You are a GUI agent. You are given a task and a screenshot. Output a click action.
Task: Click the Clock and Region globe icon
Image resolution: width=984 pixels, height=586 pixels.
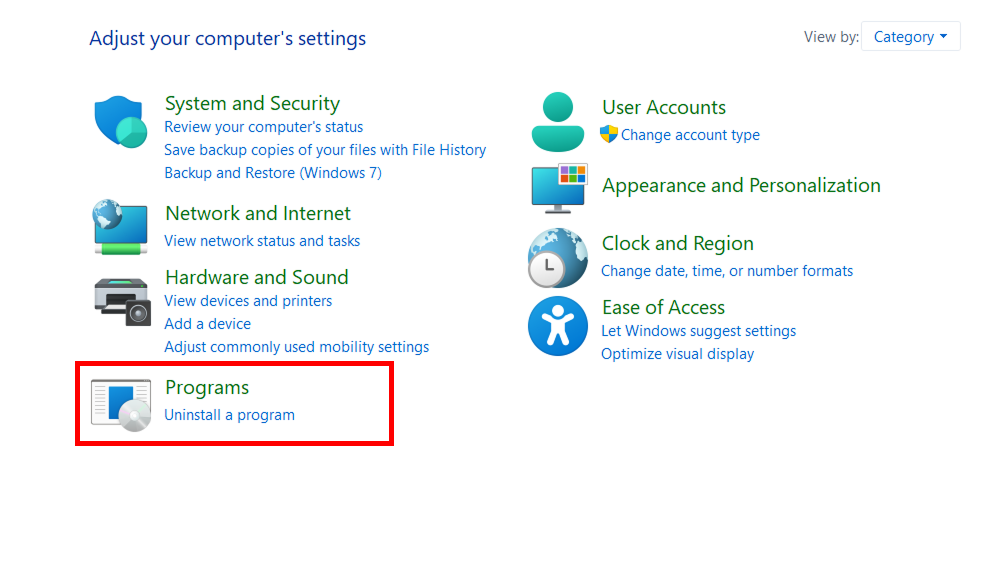[x=557, y=258]
